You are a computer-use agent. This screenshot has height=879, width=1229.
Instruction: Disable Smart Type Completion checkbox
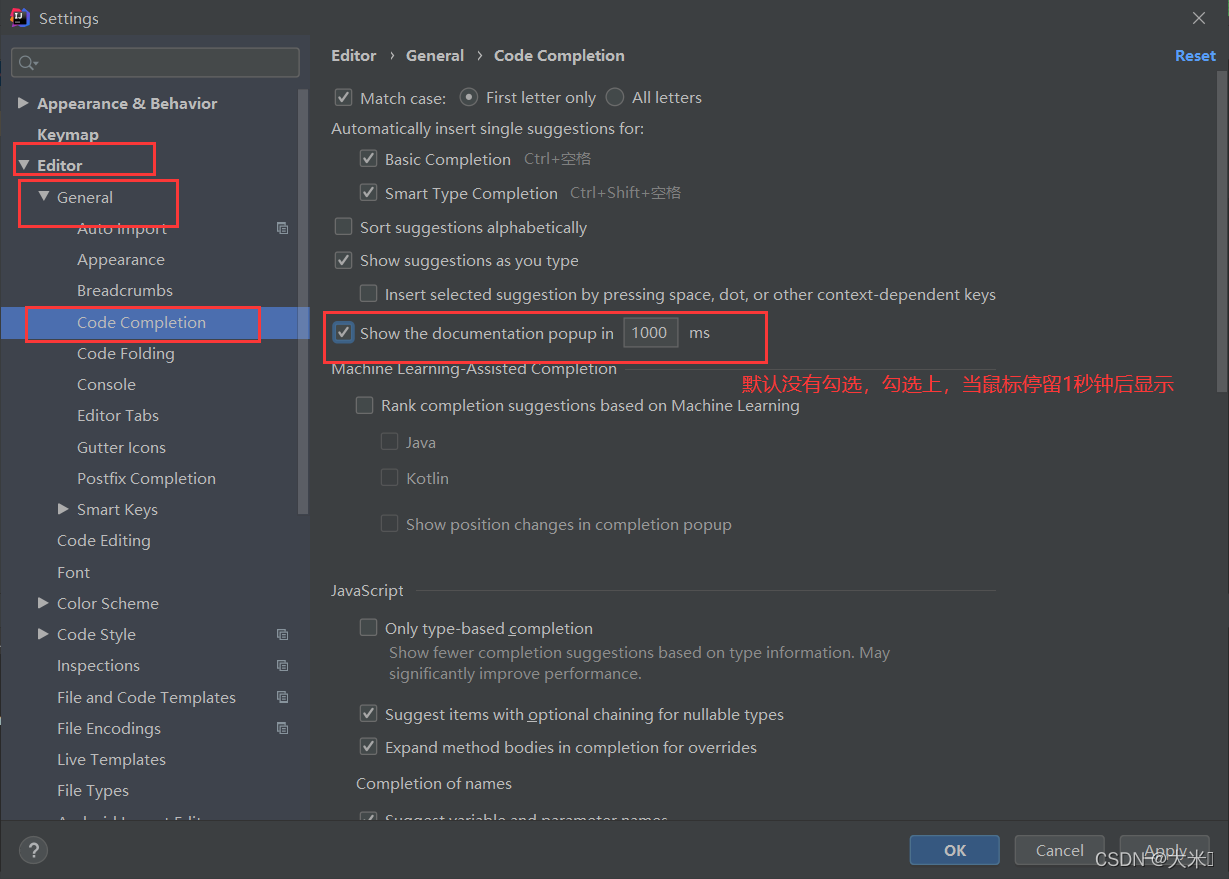(x=368, y=193)
